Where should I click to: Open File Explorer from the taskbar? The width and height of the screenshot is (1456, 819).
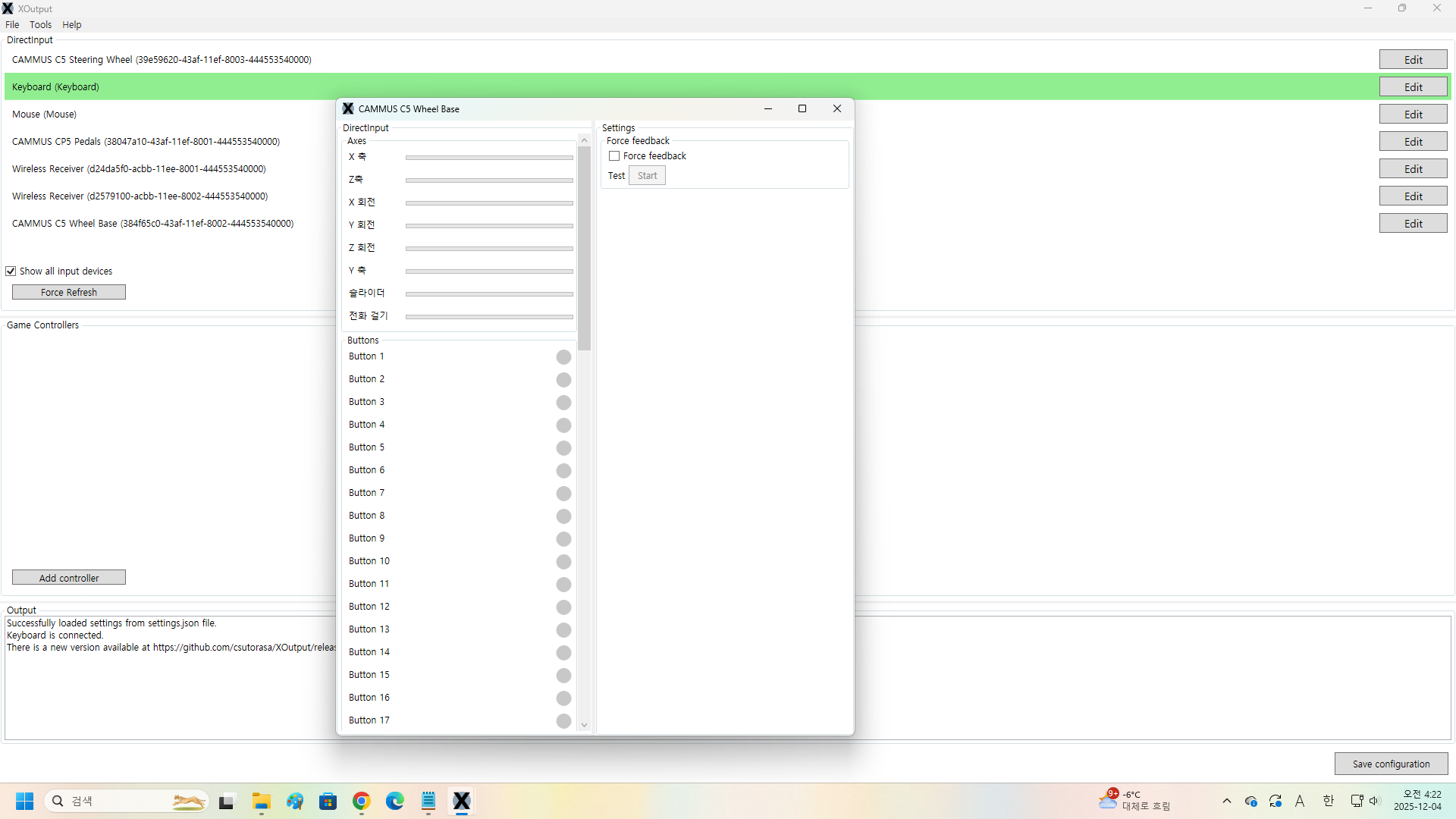click(262, 801)
